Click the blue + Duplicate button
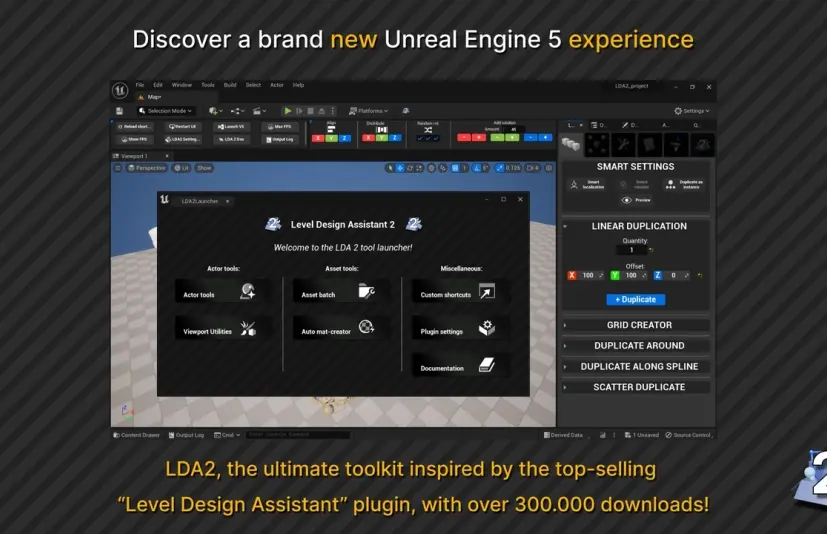 point(635,299)
